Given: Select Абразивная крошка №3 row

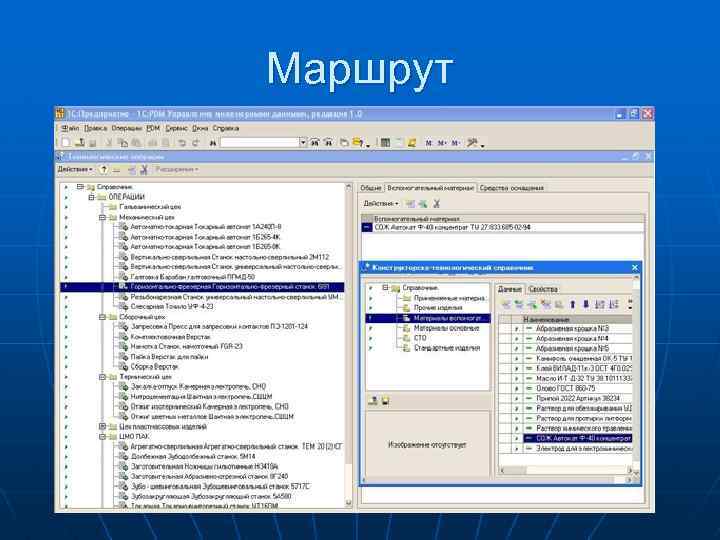Looking at the screenshot, I should click(566, 328).
